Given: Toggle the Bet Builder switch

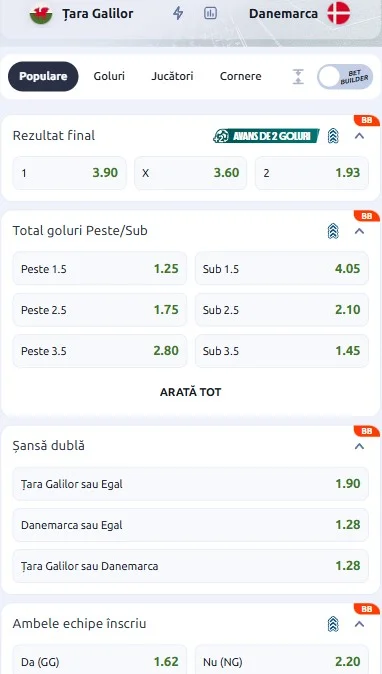Looking at the screenshot, I should pos(345,77).
